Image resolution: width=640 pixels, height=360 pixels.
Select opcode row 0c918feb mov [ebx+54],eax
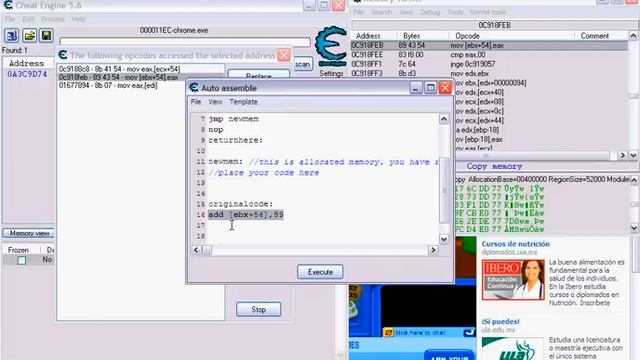(x=141, y=77)
